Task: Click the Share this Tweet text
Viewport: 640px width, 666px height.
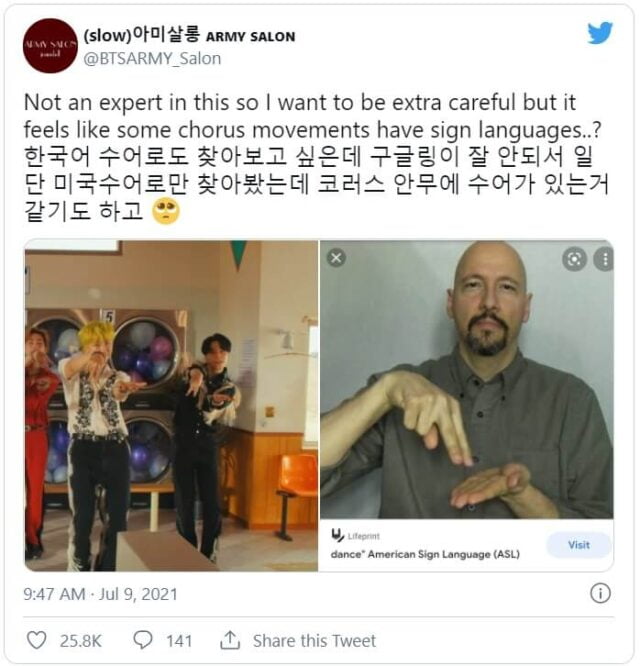Action: click(314, 641)
